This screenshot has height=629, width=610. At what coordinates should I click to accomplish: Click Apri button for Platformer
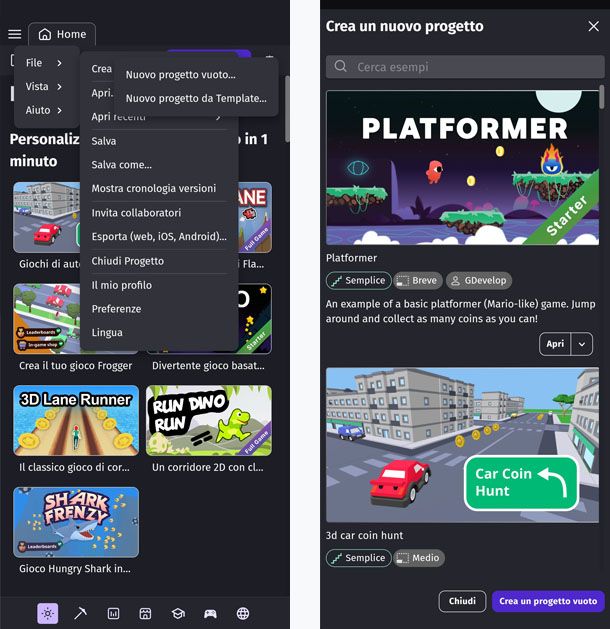click(555, 344)
